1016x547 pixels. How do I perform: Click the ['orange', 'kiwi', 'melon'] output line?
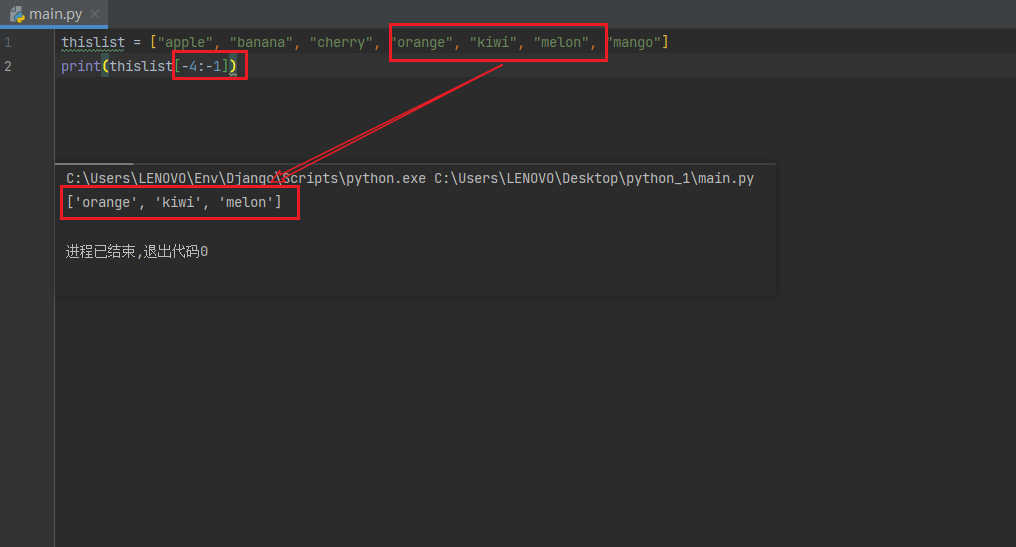coord(174,202)
